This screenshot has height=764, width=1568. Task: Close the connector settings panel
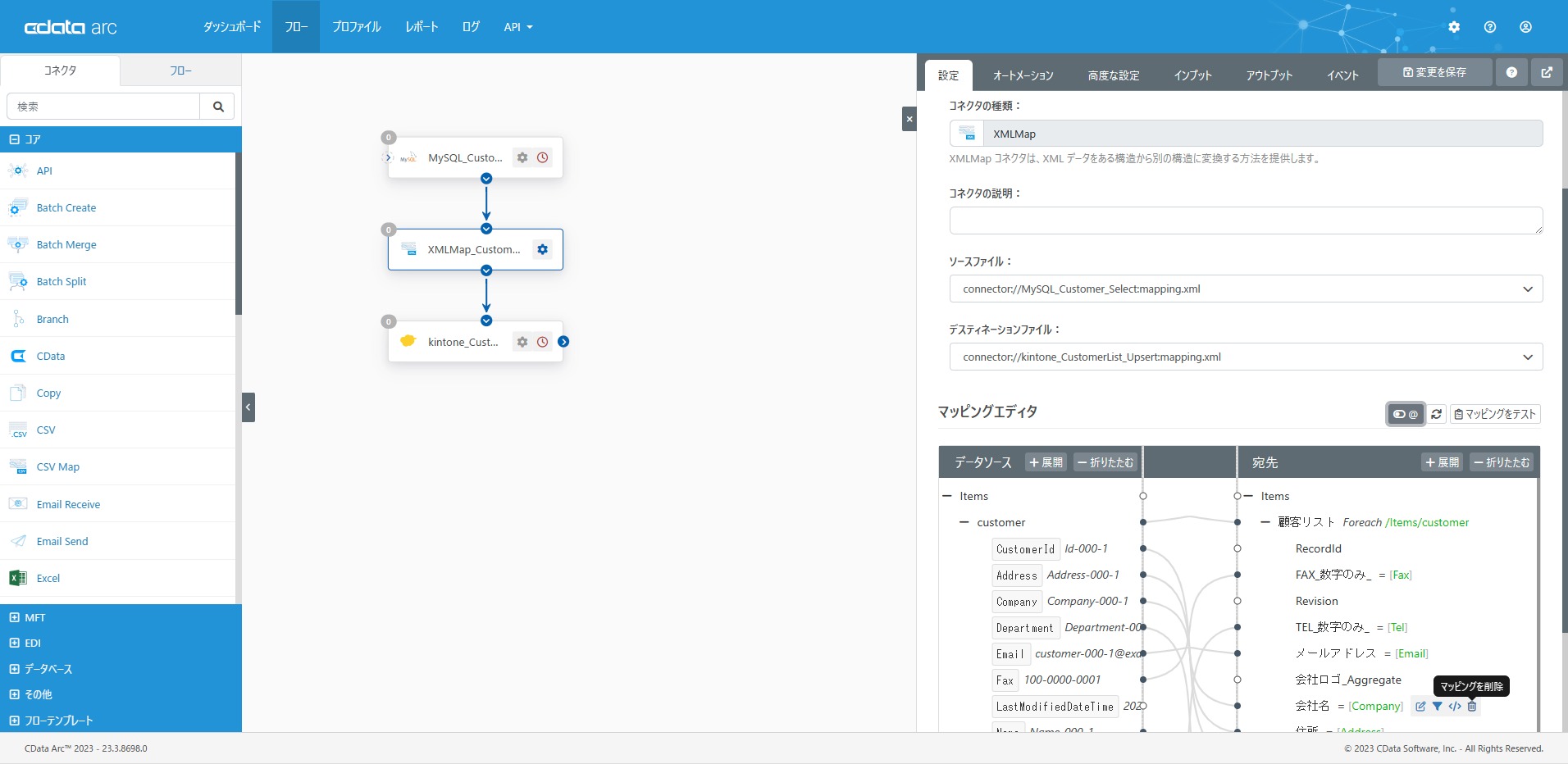pyautogui.click(x=909, y=119)
